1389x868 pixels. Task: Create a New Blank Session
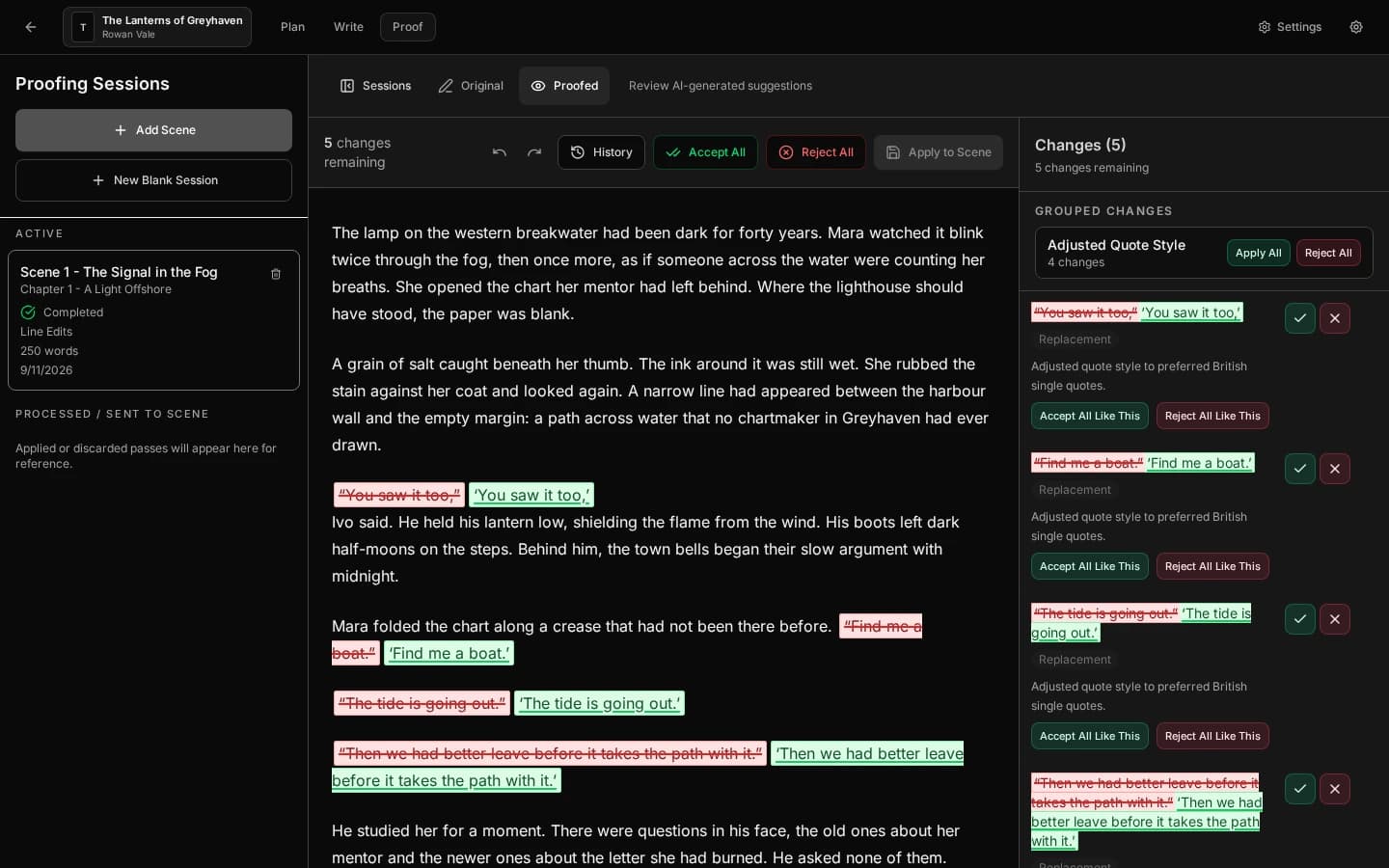153,180
